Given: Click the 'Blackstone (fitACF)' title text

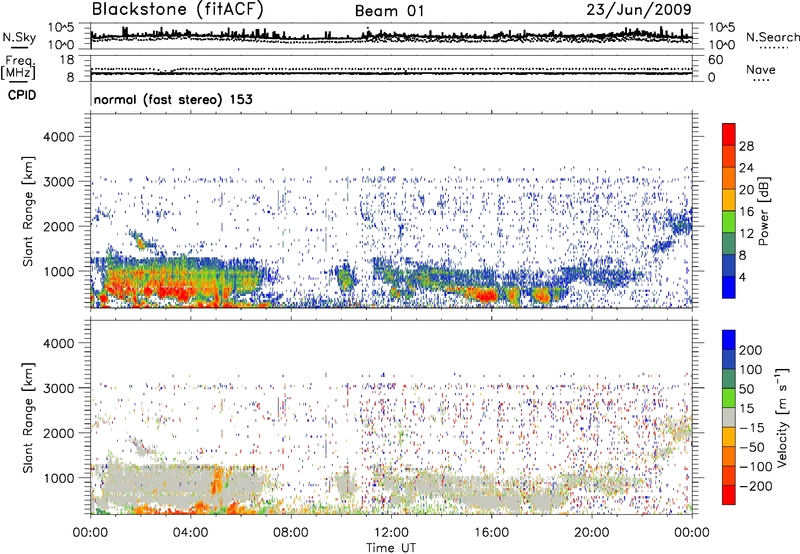Looking at the screenshot, I should pos(177,9).
